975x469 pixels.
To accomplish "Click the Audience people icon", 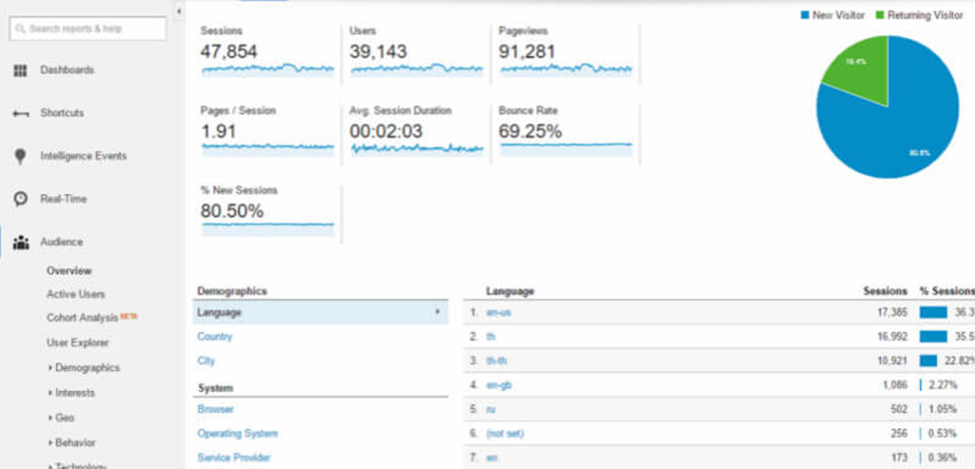I will click(x=19, y=242).
